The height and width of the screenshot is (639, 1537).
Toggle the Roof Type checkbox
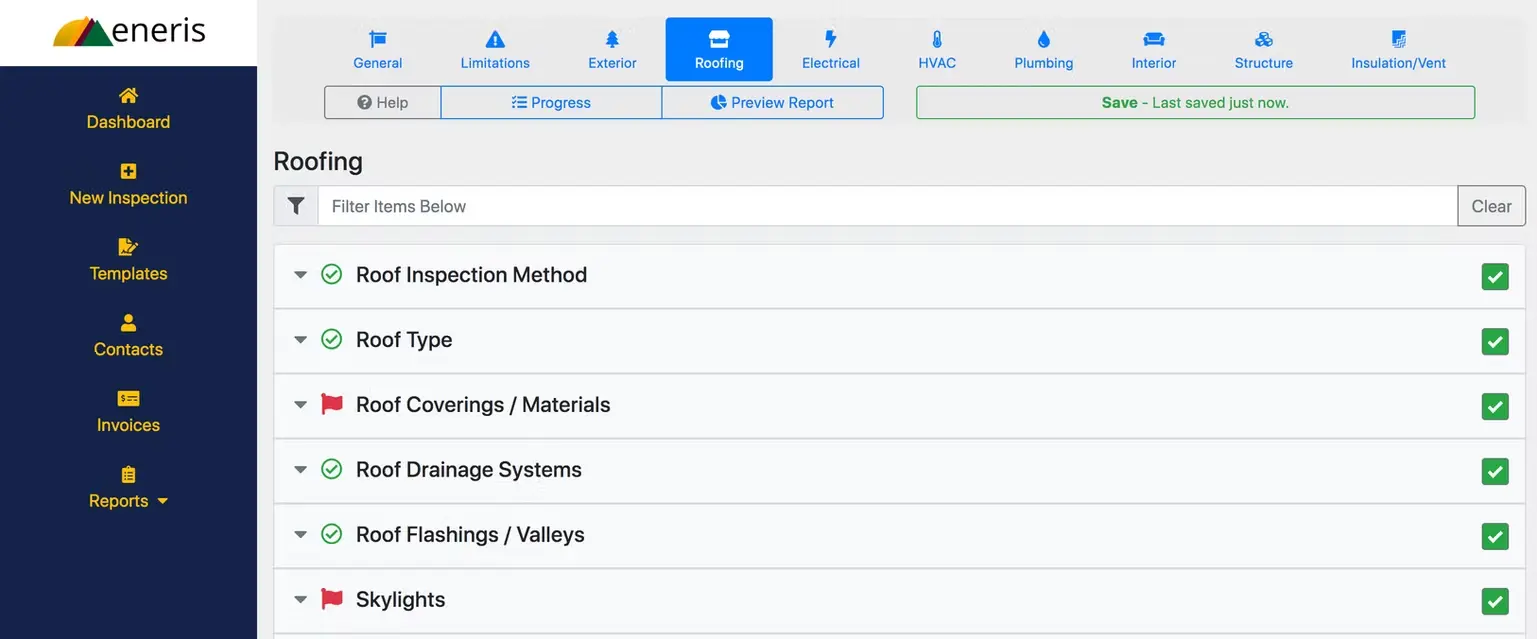1495,341
